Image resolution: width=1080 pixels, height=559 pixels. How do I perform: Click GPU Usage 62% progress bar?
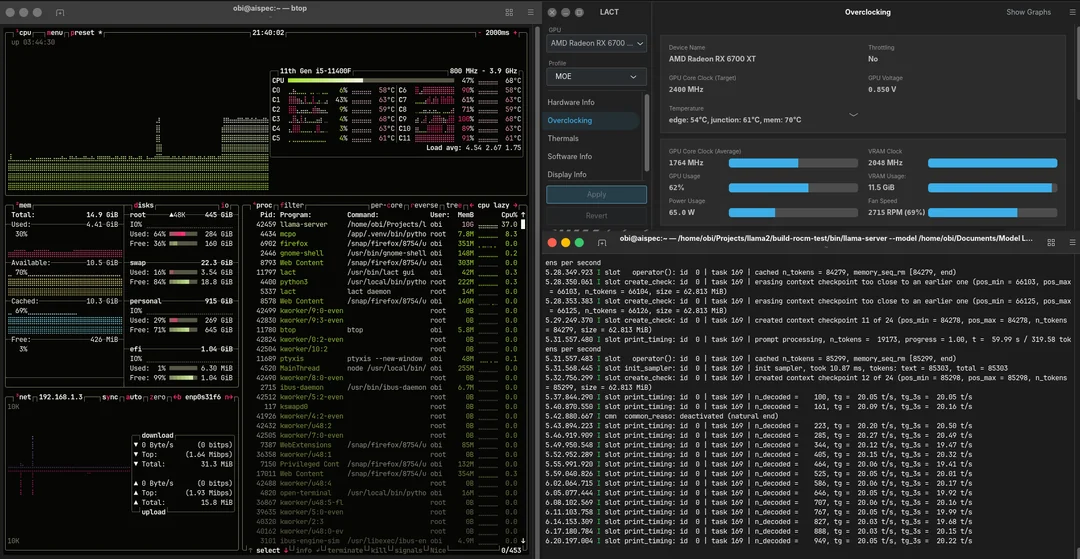793,188
